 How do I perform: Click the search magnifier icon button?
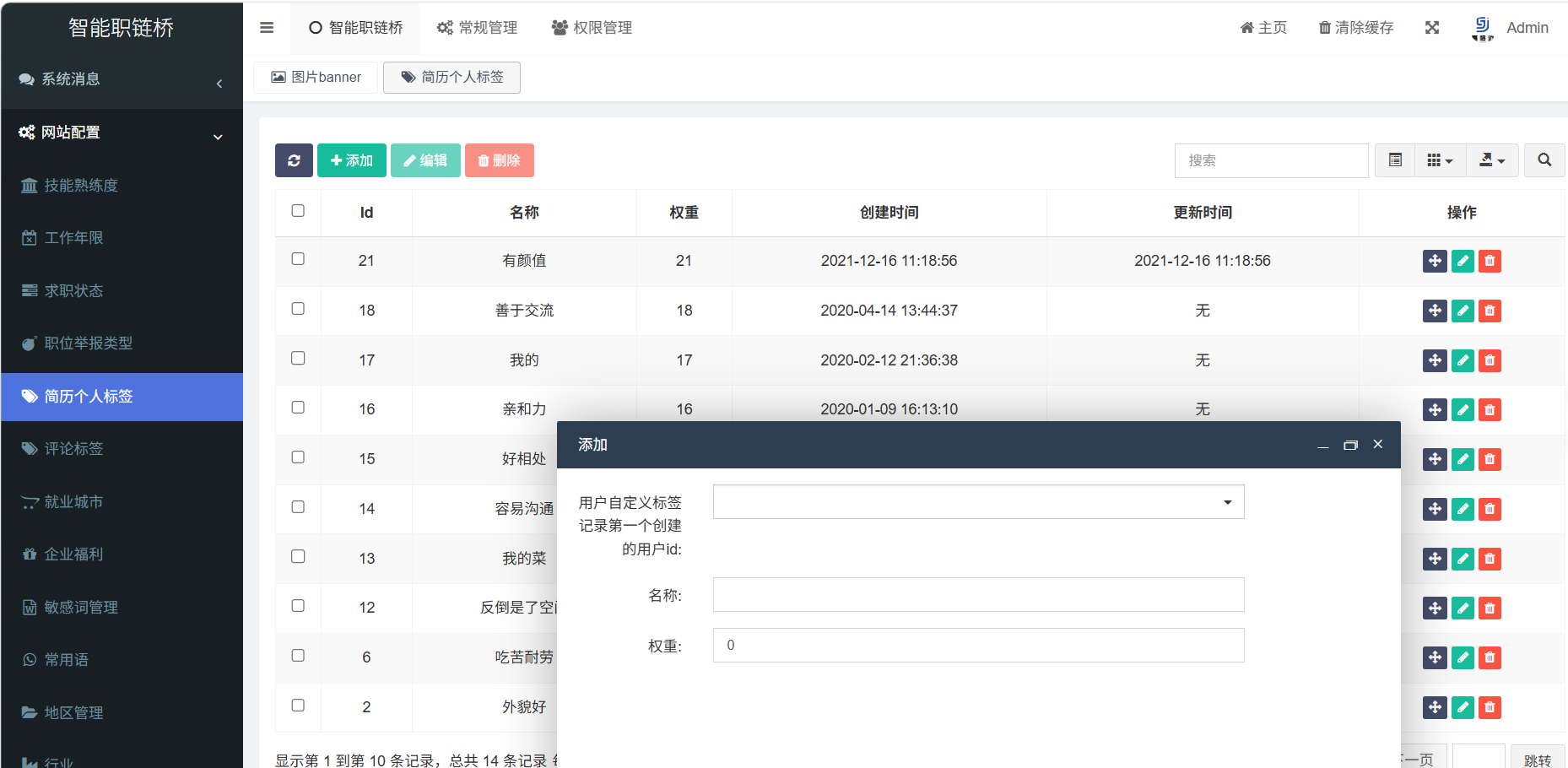[1544, 160]
